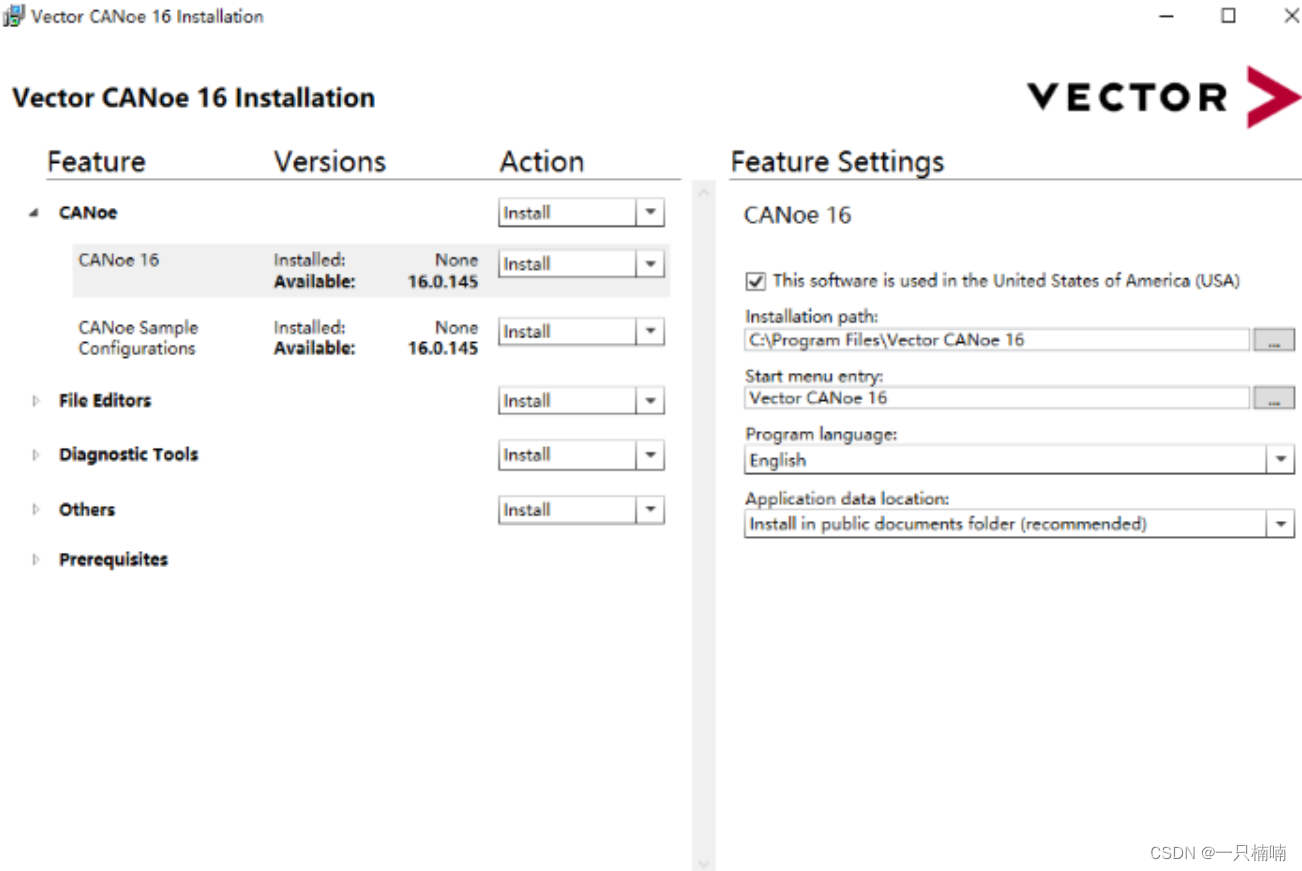Image resolution: width=1302 pixels, height=871 pixels.
Task: Click the Vector logo
Action: pos(1164,97)
